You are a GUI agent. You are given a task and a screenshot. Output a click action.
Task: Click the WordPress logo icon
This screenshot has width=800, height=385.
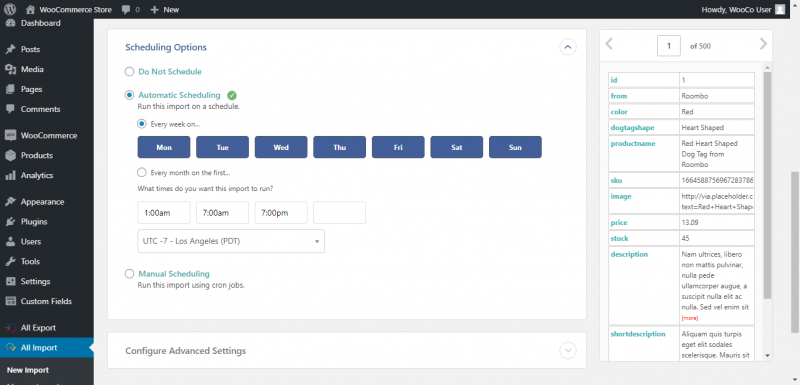(10, 9)
